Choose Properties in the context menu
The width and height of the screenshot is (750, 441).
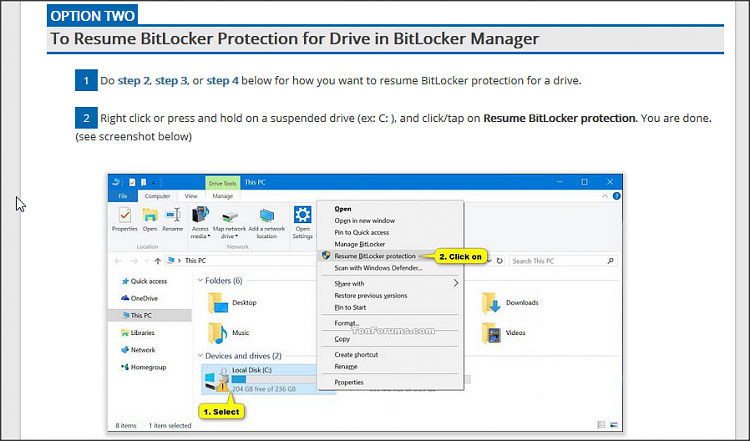(x=349, y=383)
